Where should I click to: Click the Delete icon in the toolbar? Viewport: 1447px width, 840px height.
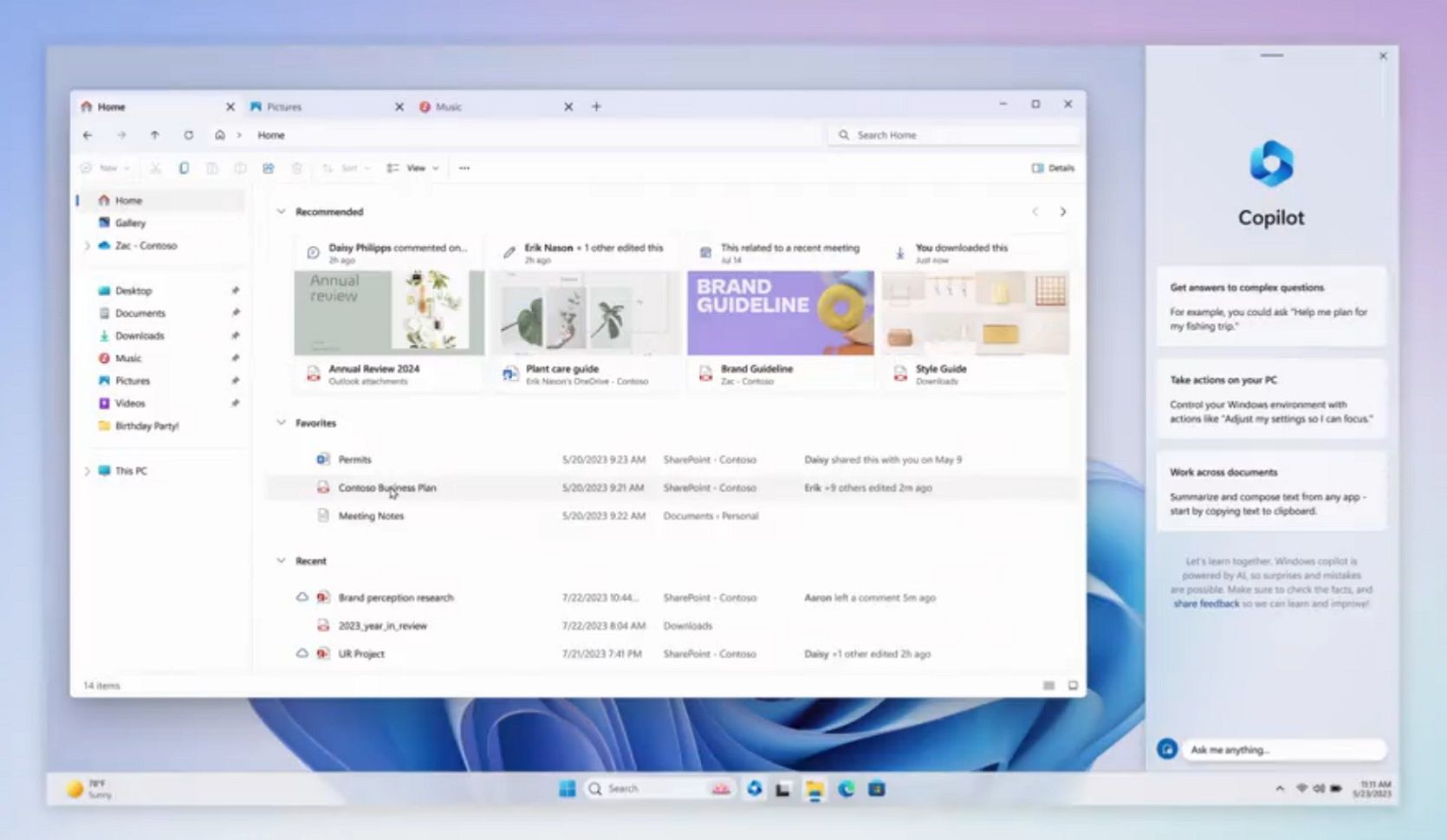(x=296, y=167)
